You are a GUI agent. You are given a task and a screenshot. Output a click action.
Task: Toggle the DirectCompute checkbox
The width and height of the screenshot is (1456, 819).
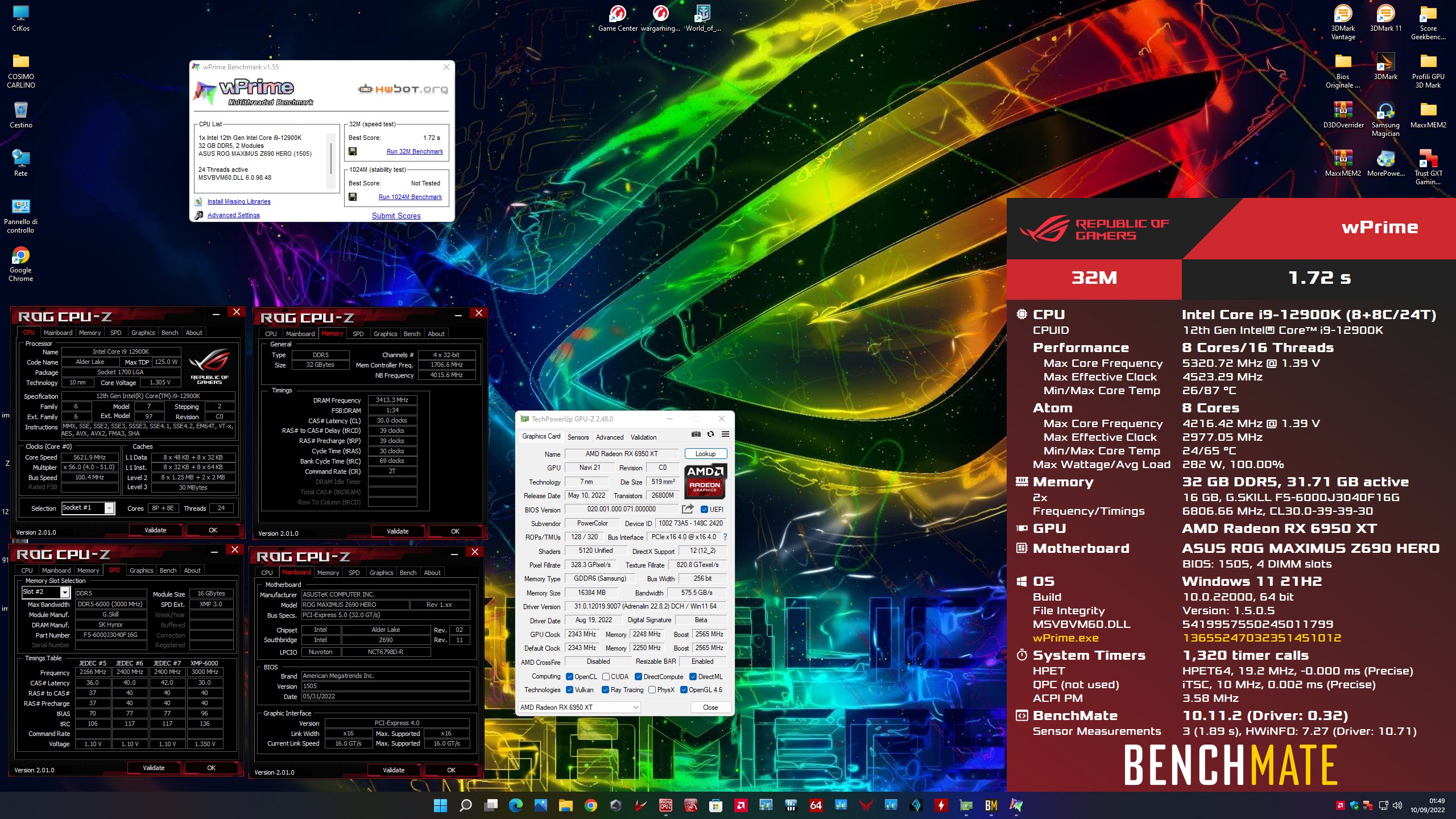638,676
